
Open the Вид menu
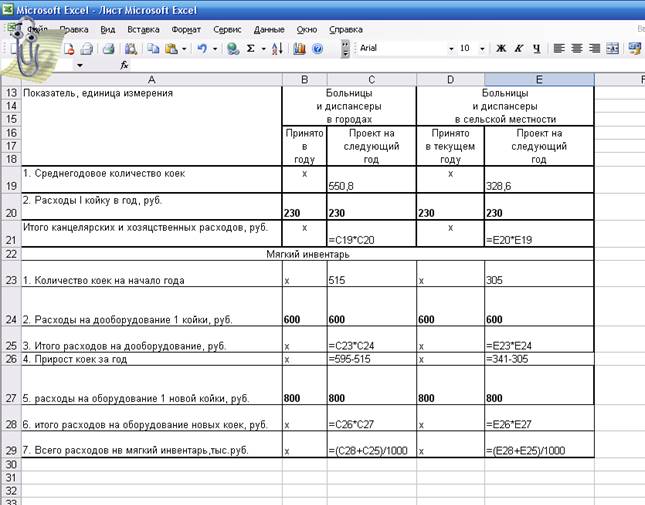(108, 30)
